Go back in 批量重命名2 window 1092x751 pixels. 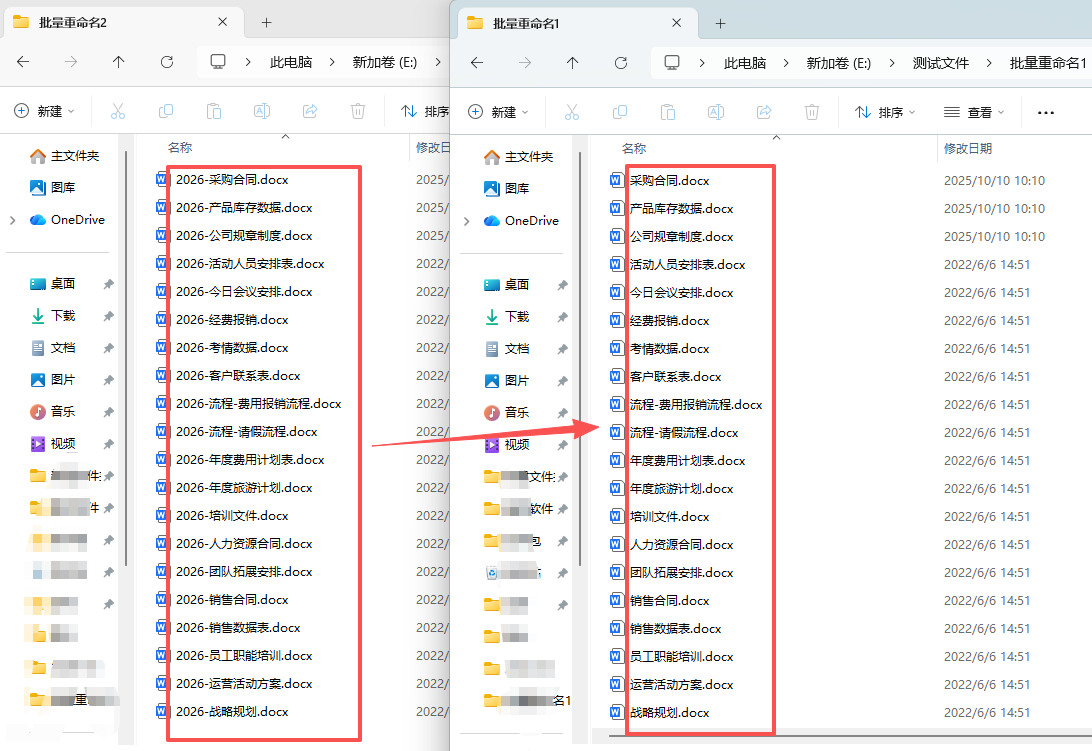click(x=23, y=62)
